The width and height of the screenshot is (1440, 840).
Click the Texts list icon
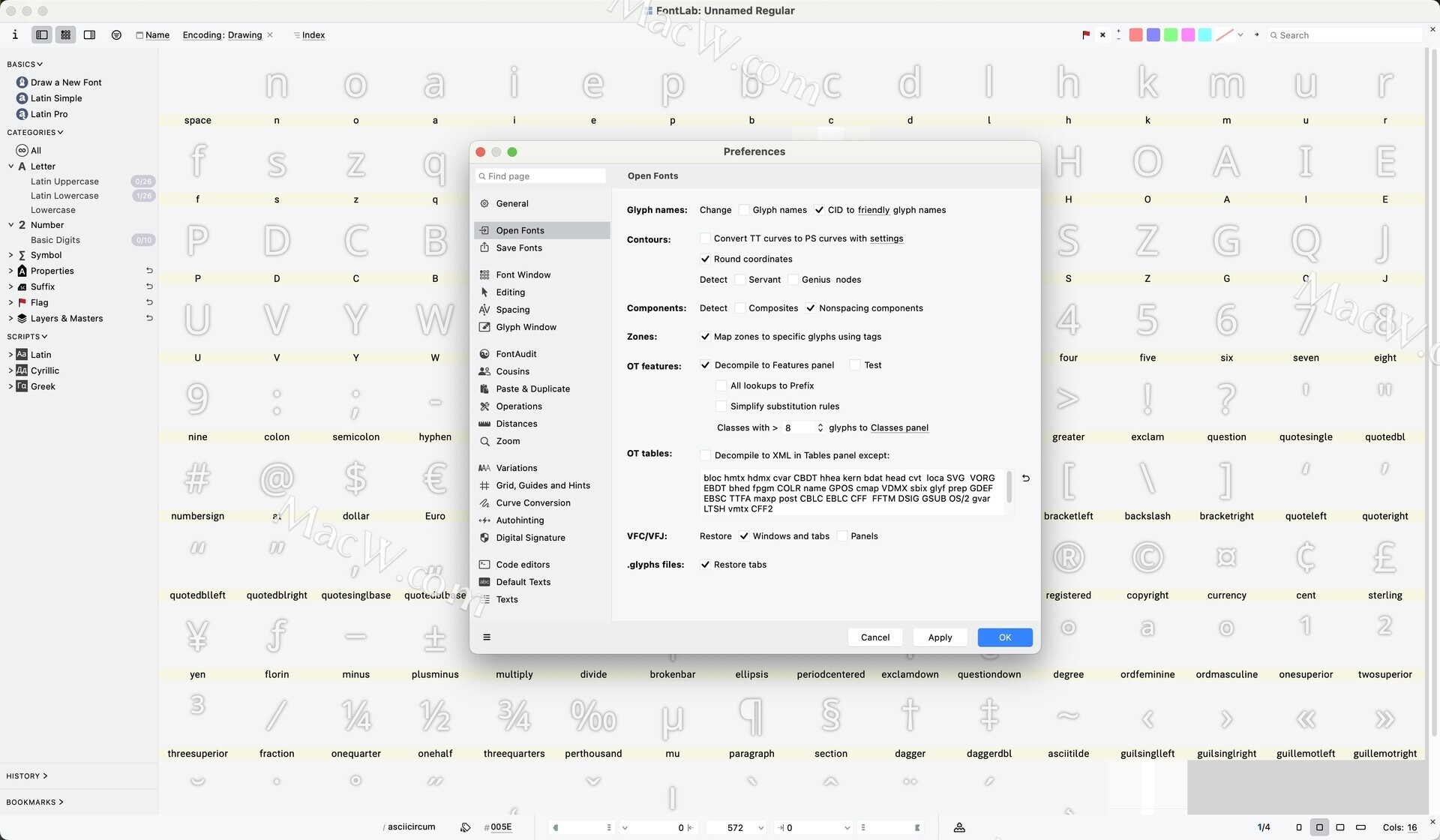coord(484,599)
